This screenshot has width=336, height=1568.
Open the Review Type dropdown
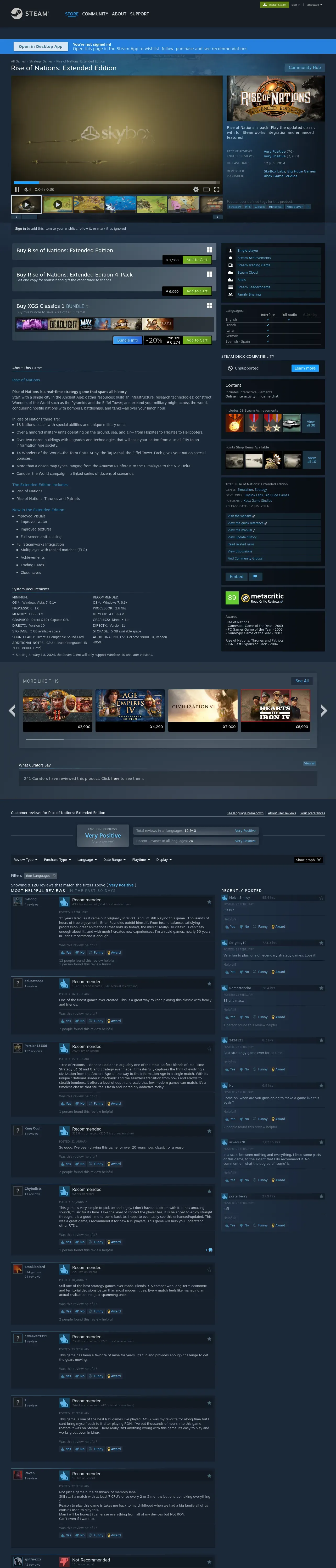point(26,860)
